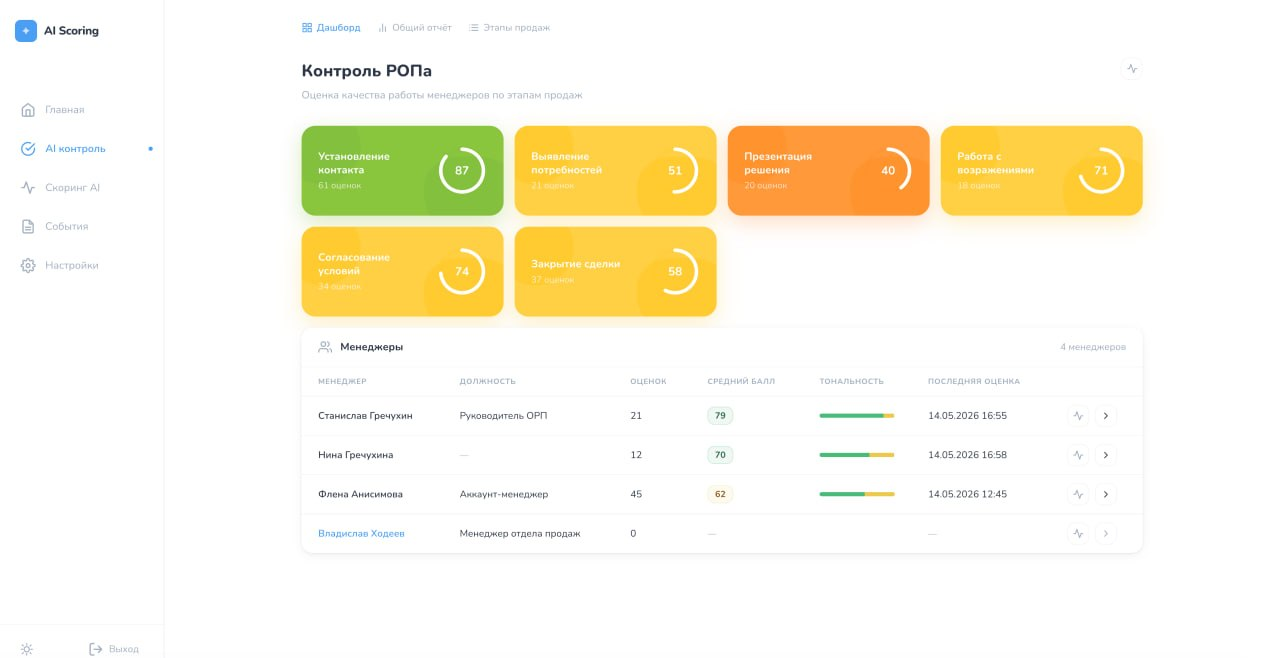The width and height of the screenshot is (1280, 658).
Task: Click the pulse icon in Станислав Гречухин row
Action: (1078, 415)
